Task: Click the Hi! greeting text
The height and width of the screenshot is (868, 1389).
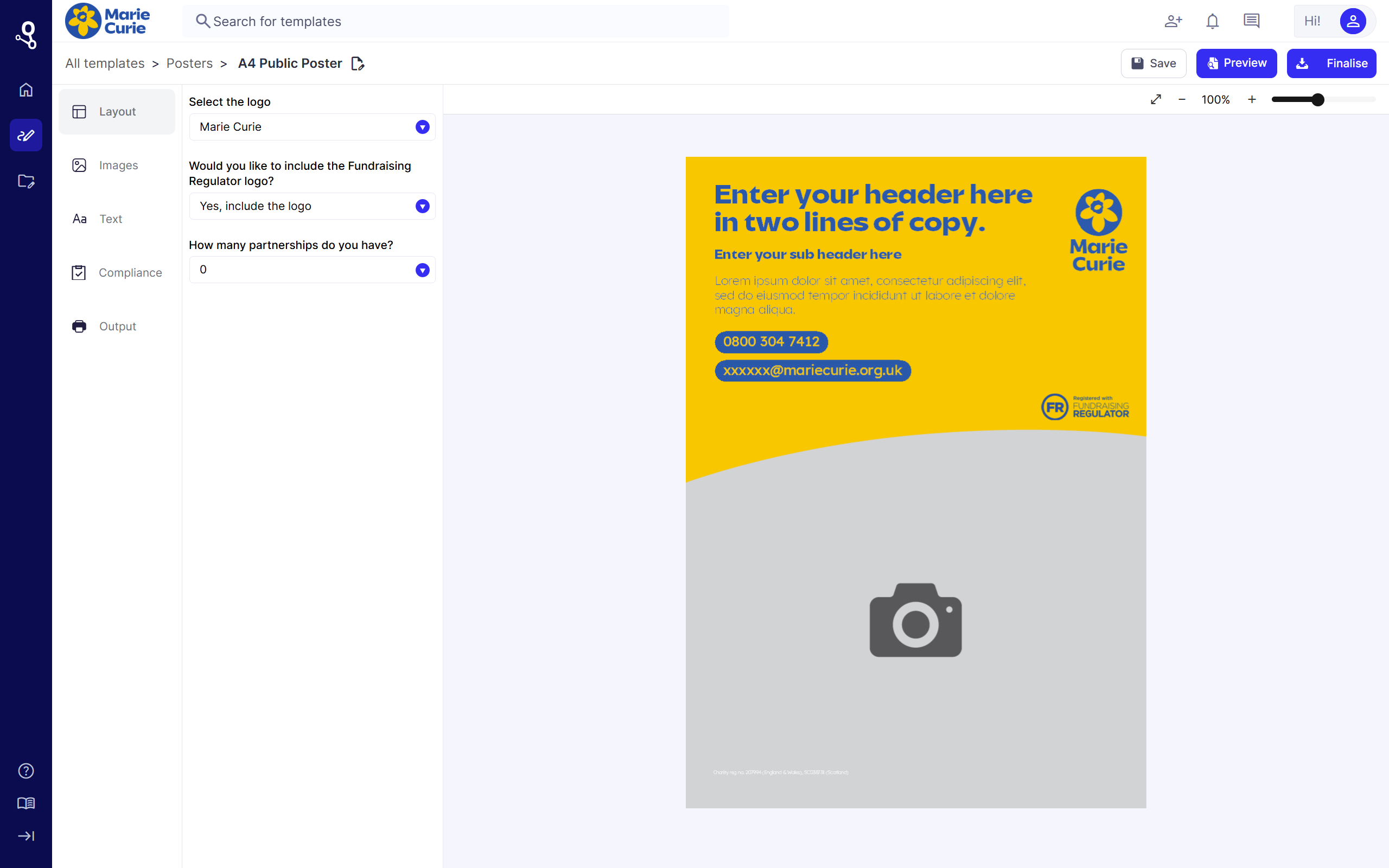Action: tap(1312, 21)
